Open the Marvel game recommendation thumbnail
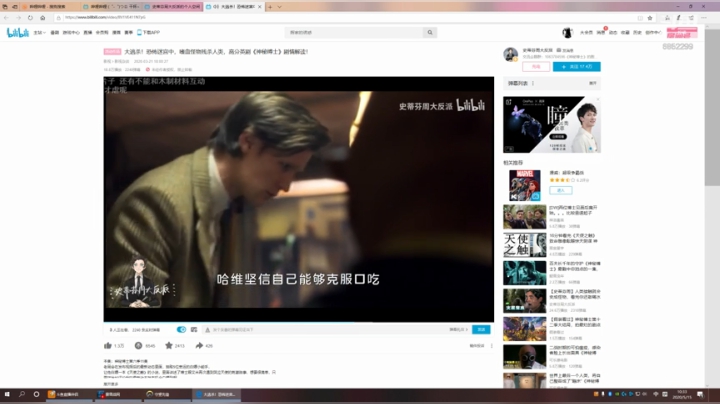 (524, 185)
